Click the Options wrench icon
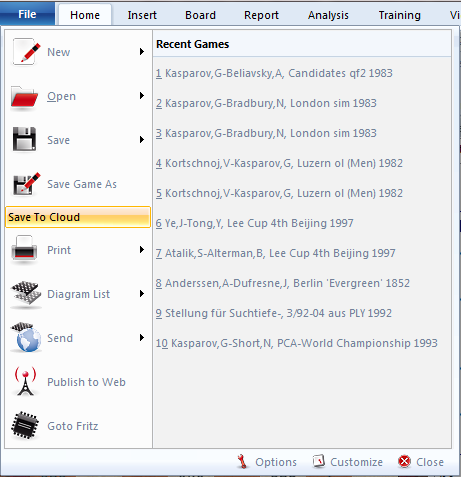Image resolution: width=461 pixels, height=477 pixels. [242, 462]
